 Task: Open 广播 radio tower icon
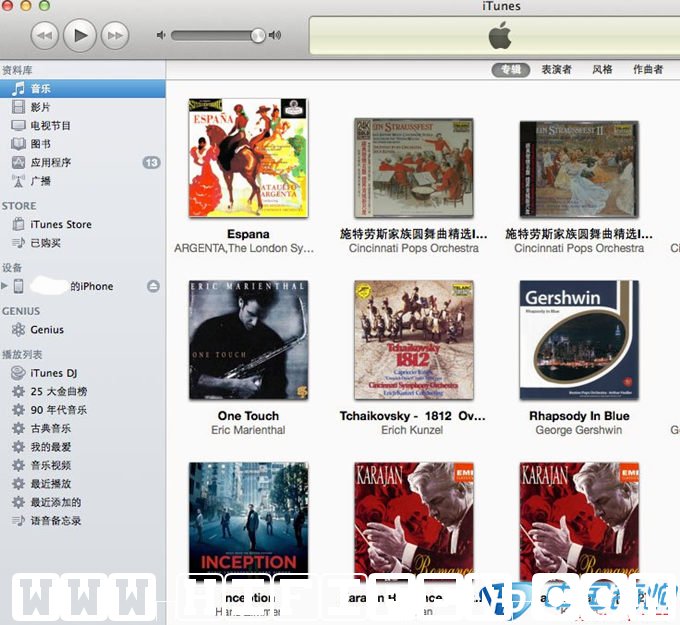point(18,181)
